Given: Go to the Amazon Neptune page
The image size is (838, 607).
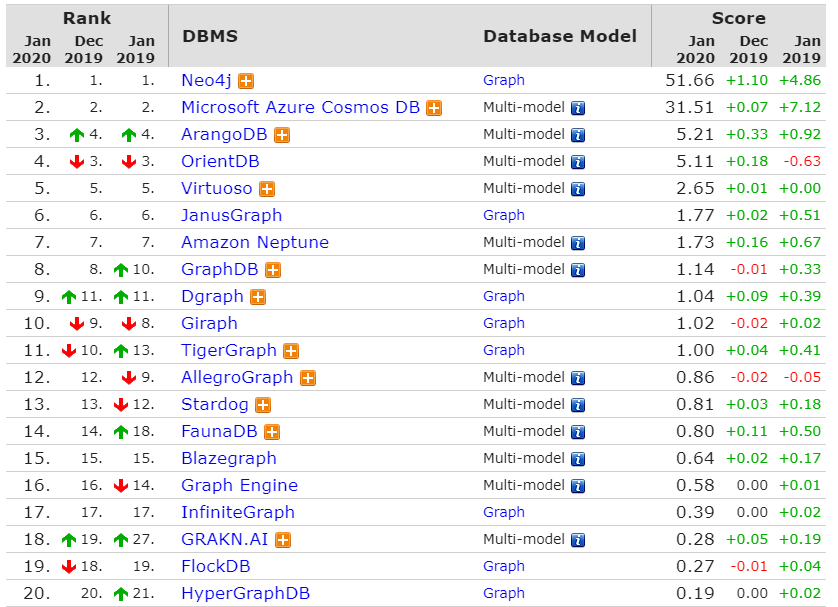Looking at the screenshot, I should [x=255, y=243].
